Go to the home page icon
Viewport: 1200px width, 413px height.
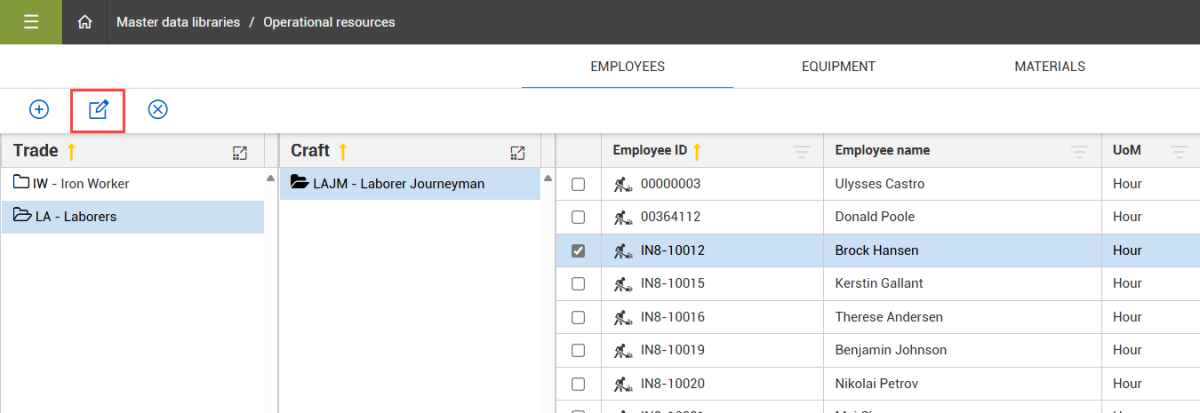[x=85, y=22]
